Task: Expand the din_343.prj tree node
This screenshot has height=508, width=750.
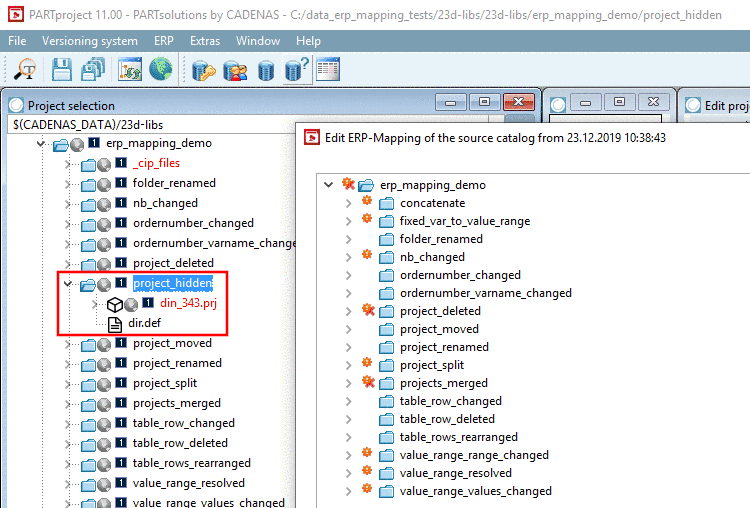Action: pos(95,304)
